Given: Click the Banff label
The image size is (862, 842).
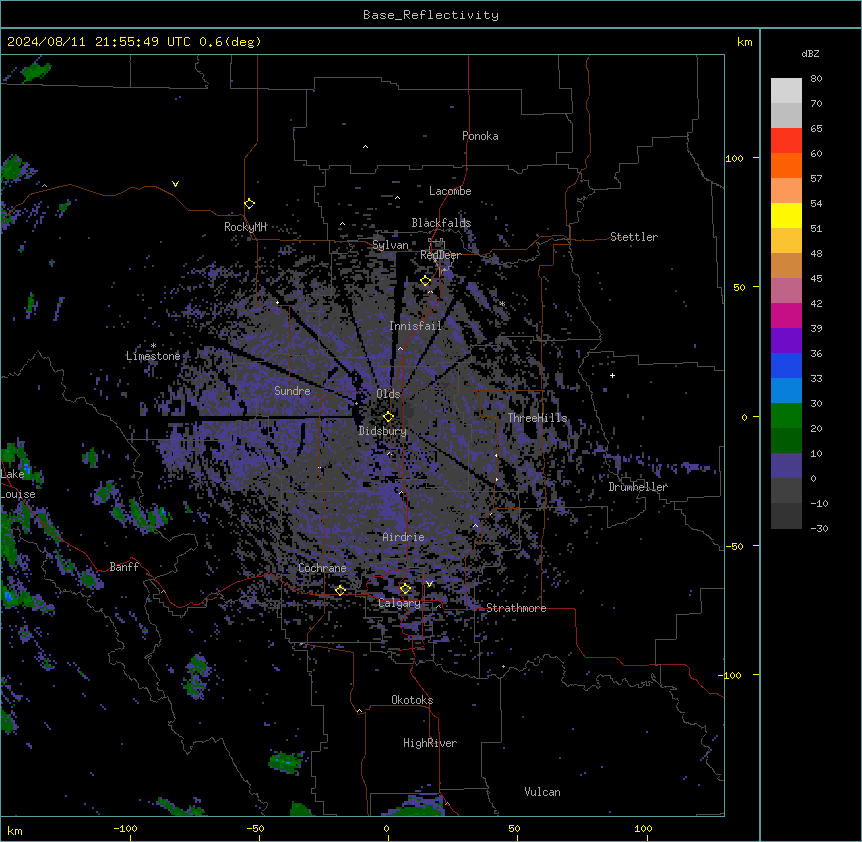Looking at the screenshot, I should 124,567.
